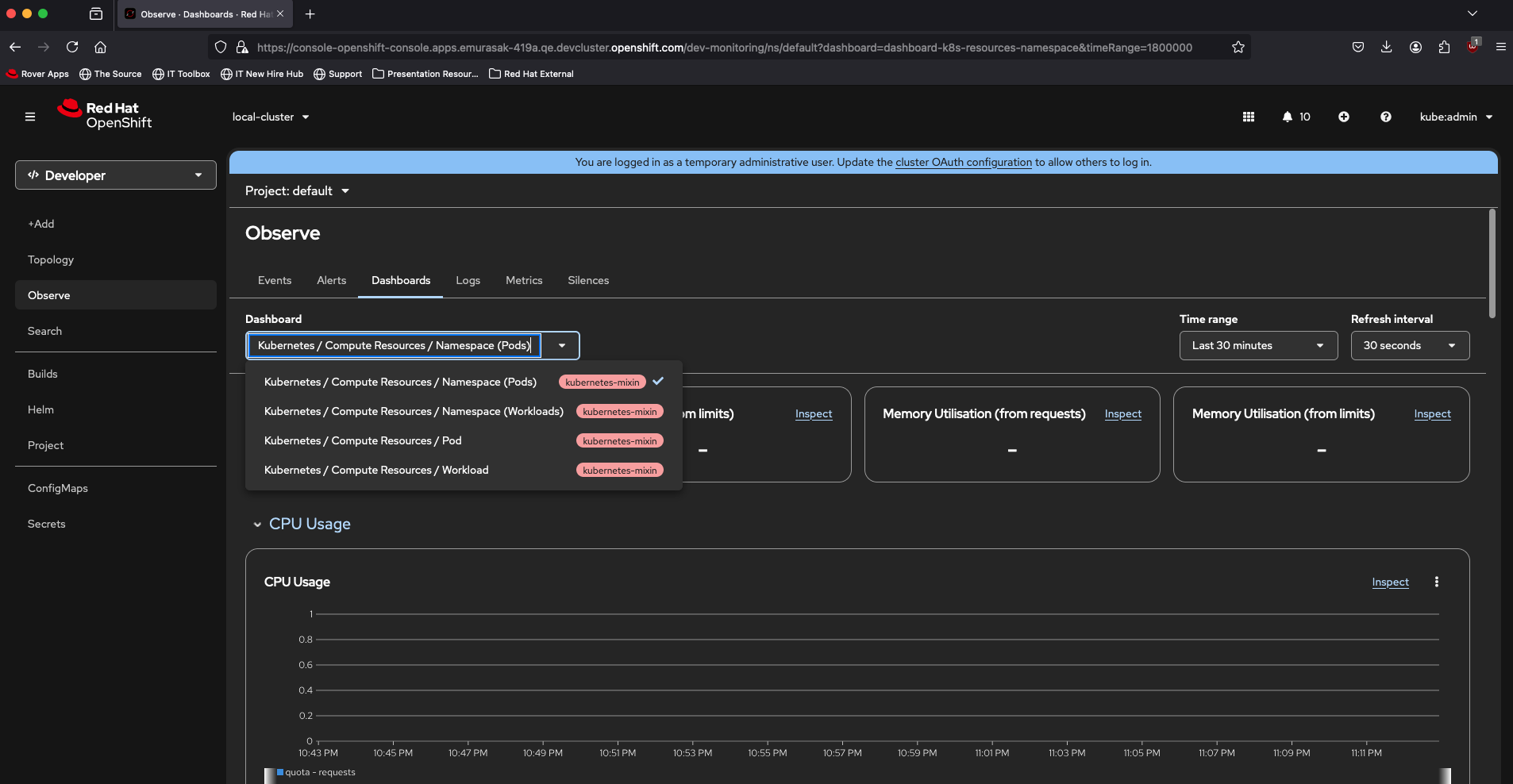The height and width of the screenshot is (784, 1513).
Task: Collapse the CPU Usage section
Action: (257, 525)
